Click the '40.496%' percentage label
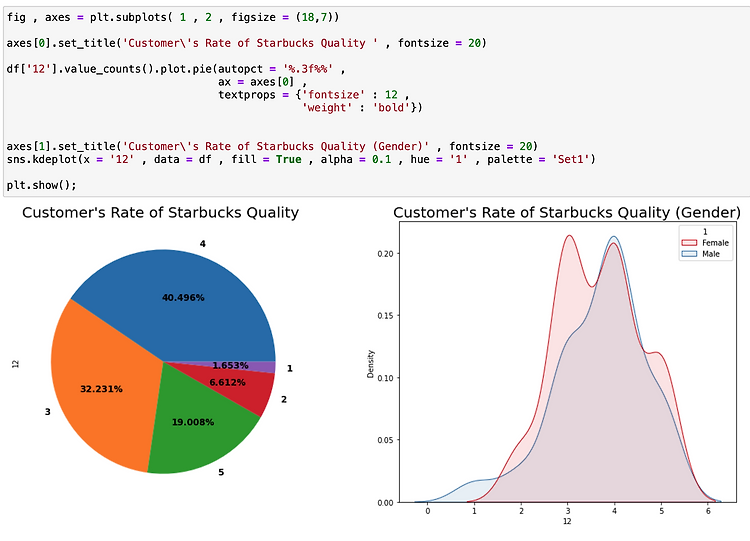This screenshot has width=750, height=541. point(183,298)
